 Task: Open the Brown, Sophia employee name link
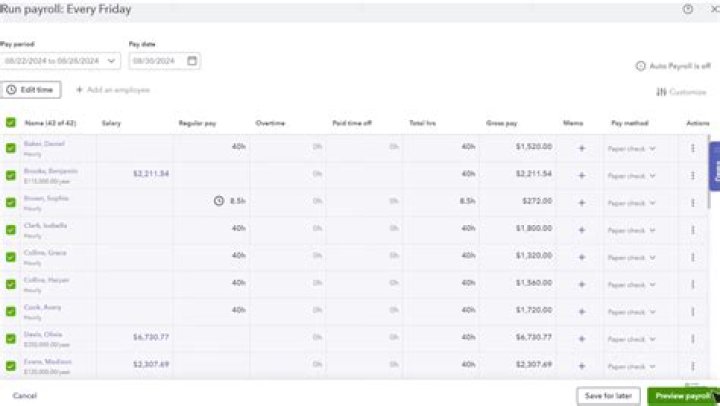(46, 198)
